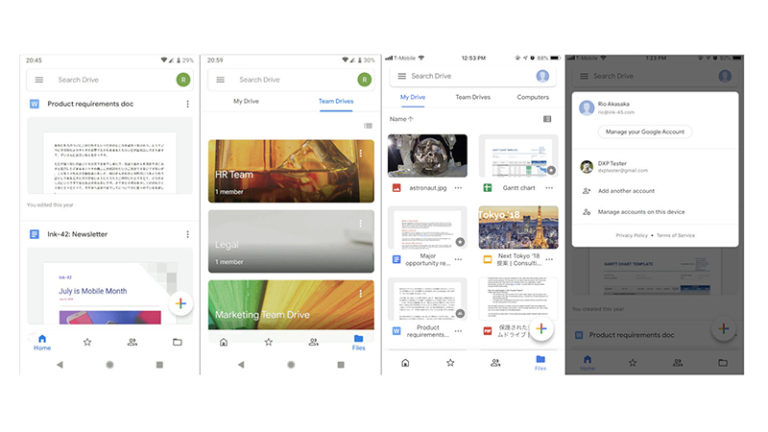Open the astronaut.jpg thumbnail
Screen dimensions: 768x432
(x=428, y=155)
